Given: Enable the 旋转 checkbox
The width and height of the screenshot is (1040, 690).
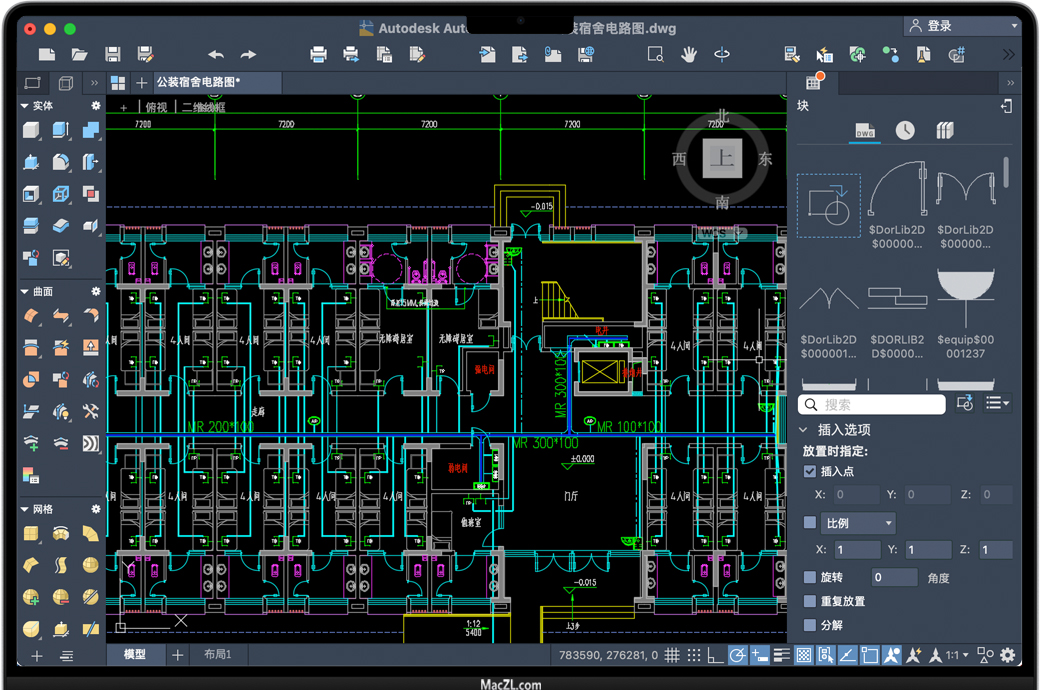Looking at the screenshot, I should point(810,578).
